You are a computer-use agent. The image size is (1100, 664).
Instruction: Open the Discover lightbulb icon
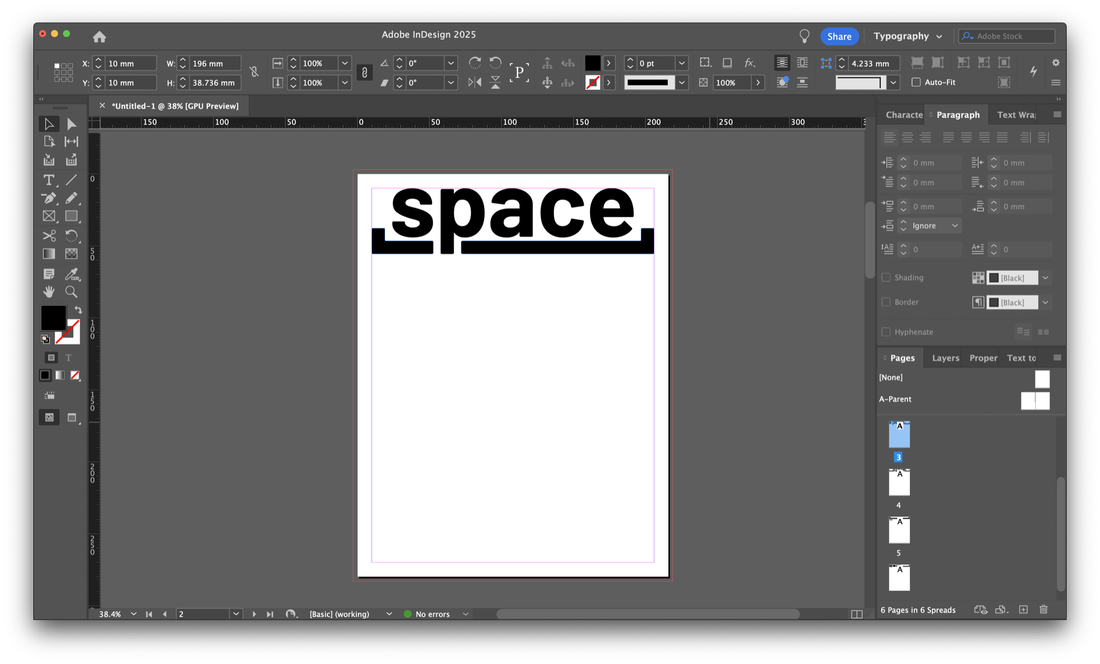pos(805,36)
